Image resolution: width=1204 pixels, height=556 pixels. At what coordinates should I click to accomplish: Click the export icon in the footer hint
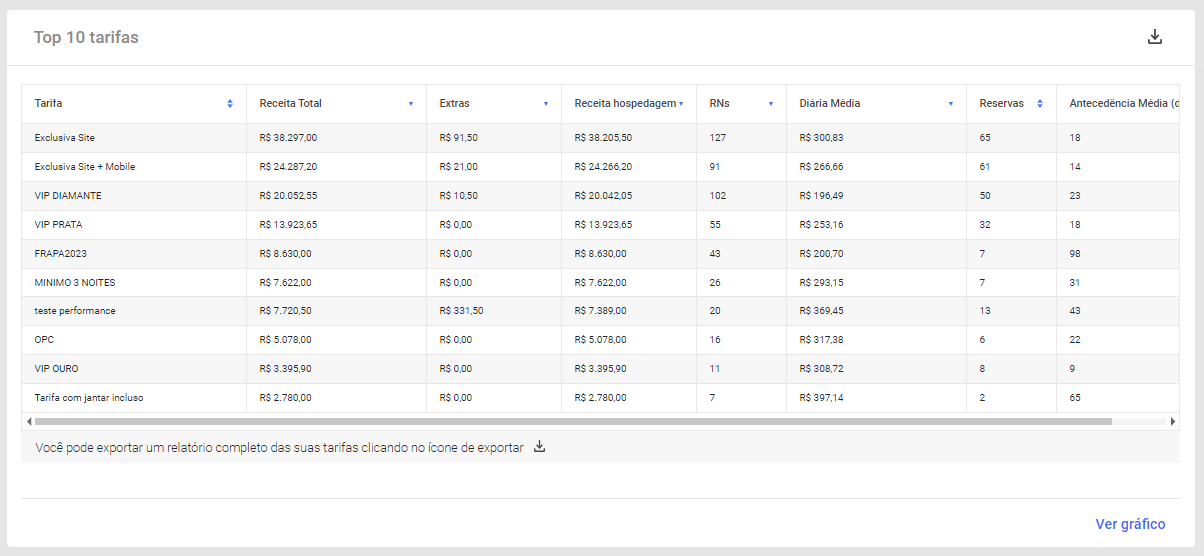click(539, 447)
